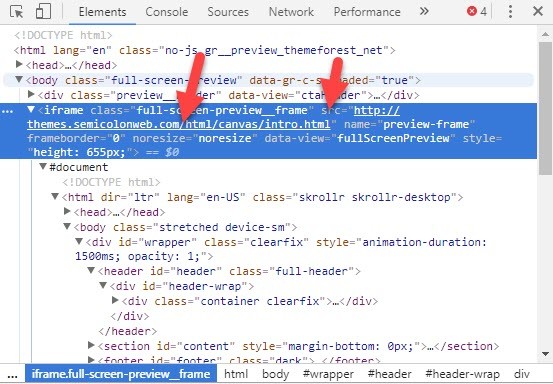Viewport: 553px width, 384px height.
Task: Click the red error count indicator
Action: click(x=477, y=12)
